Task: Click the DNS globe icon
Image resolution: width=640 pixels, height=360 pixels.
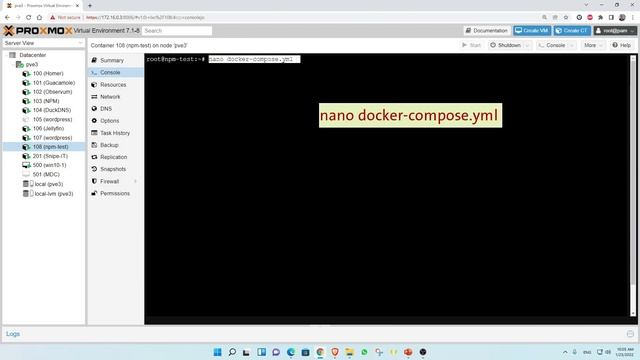Action: [94, 109]
